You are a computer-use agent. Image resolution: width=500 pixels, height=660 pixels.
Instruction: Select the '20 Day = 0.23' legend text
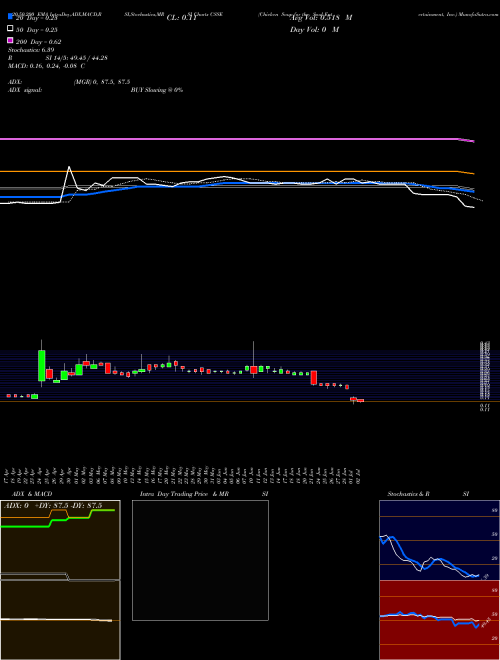click(x=37, y=18)
